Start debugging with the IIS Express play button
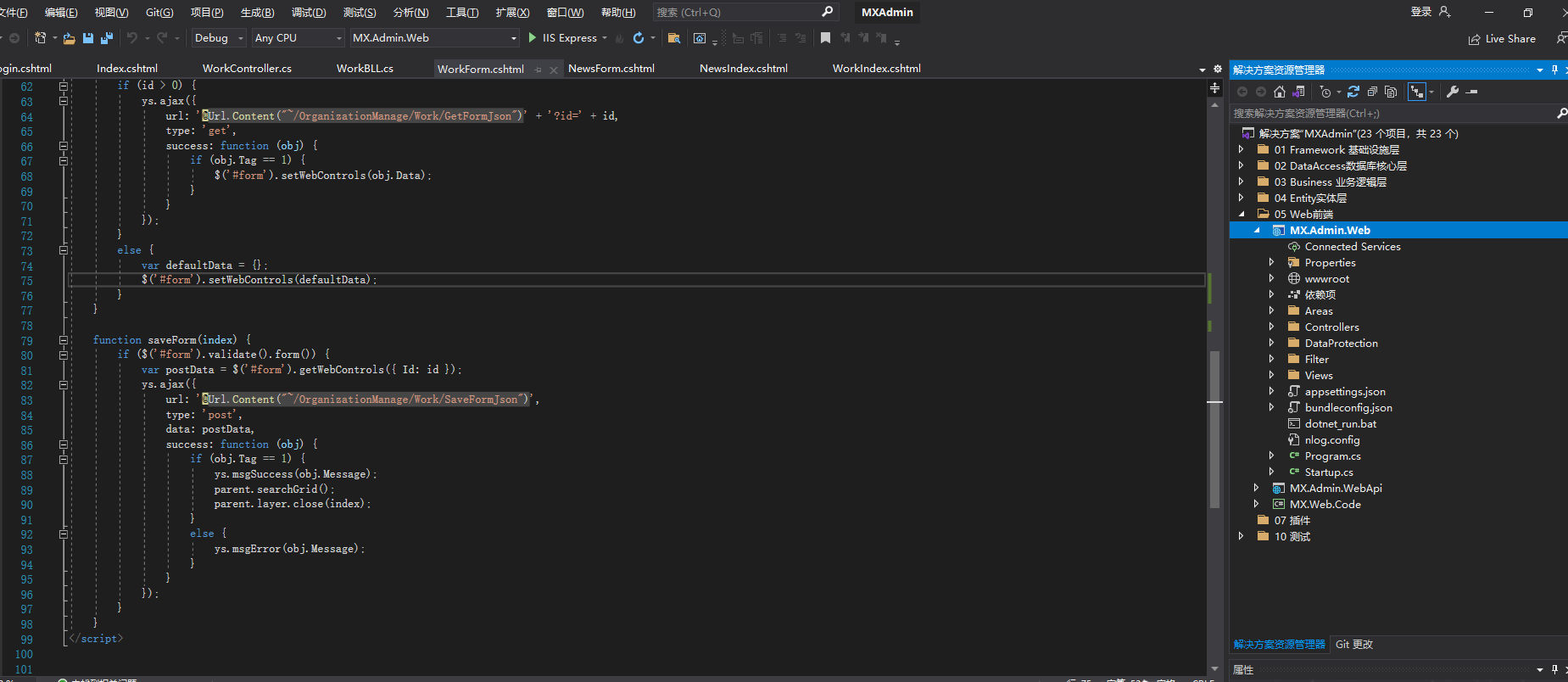 coord(533,38)
